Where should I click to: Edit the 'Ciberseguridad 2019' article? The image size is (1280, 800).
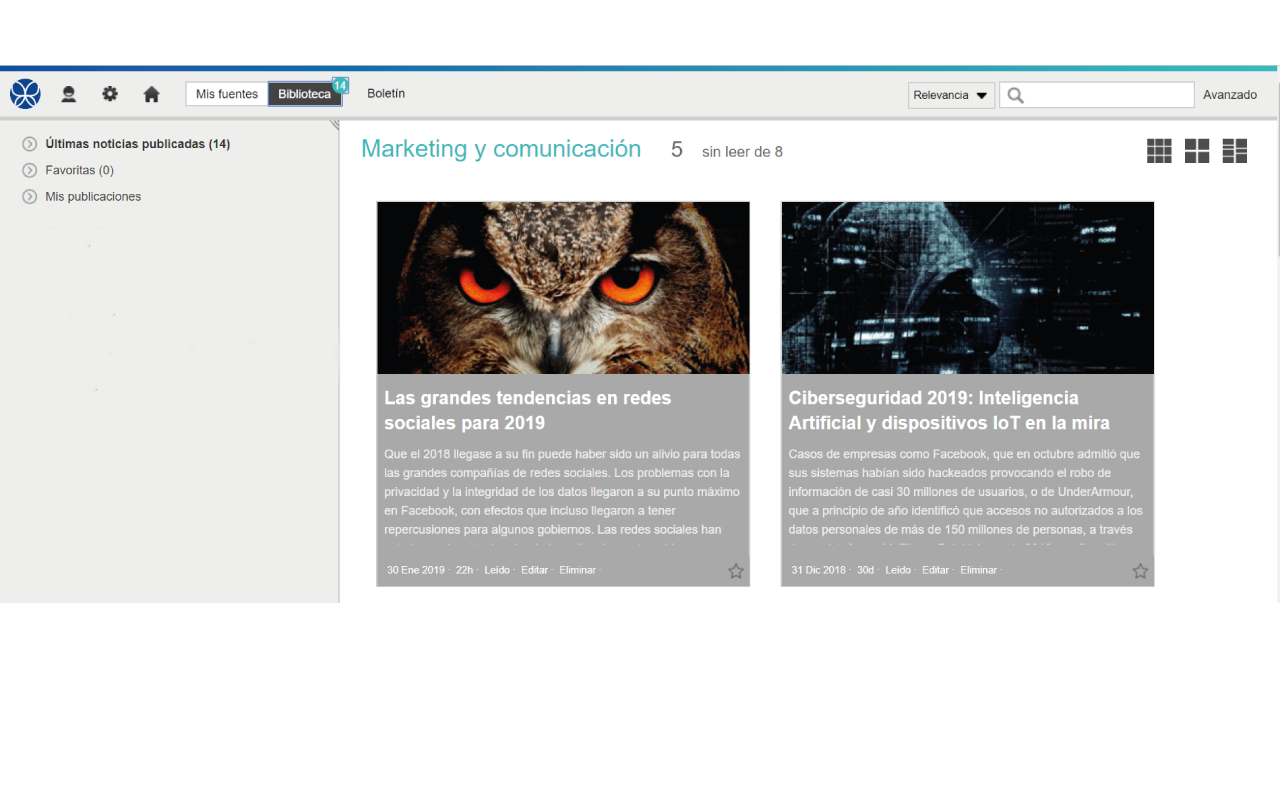click(x=935, y=570)
